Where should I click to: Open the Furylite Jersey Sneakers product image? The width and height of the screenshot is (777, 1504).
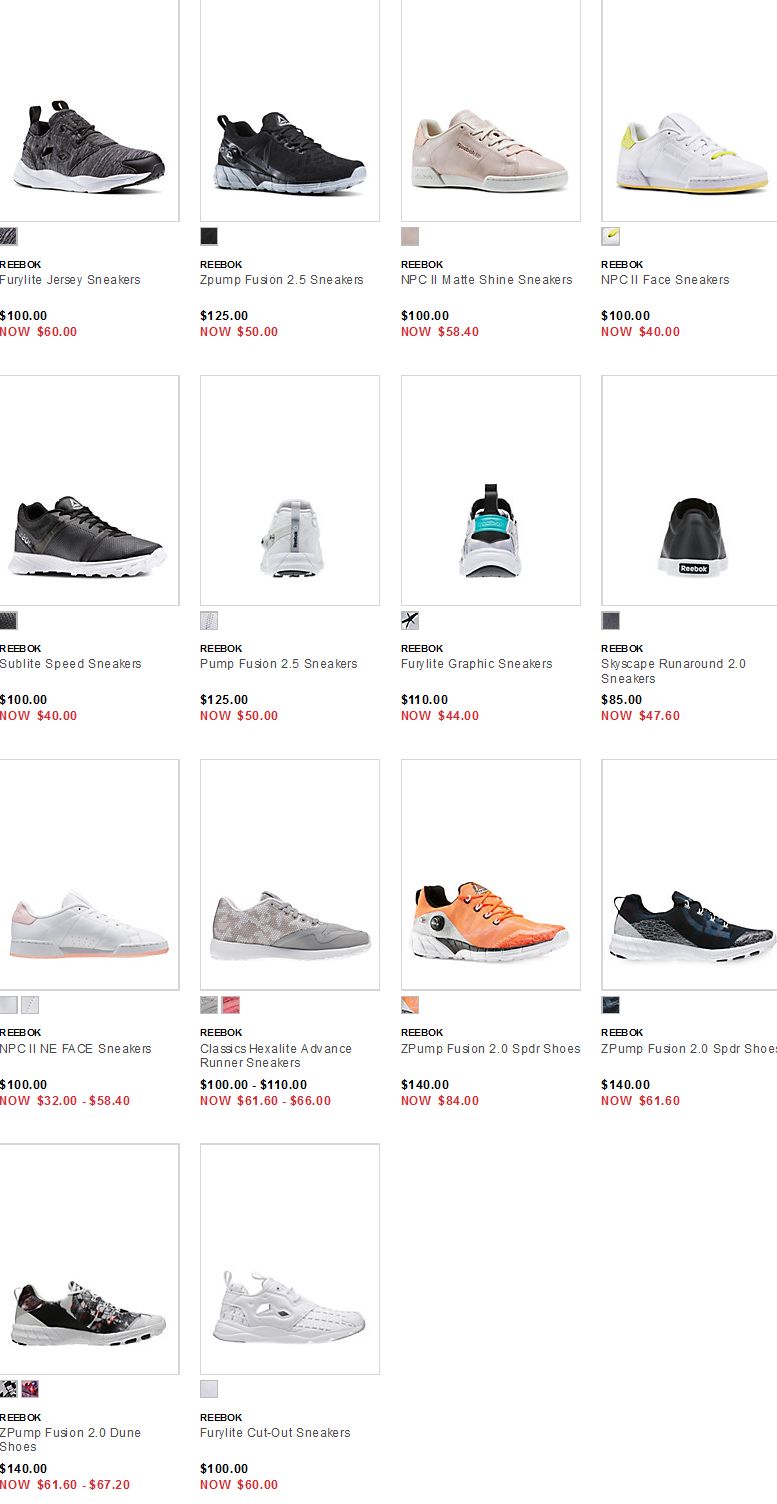pyautogui.click(x=89, y=110)
